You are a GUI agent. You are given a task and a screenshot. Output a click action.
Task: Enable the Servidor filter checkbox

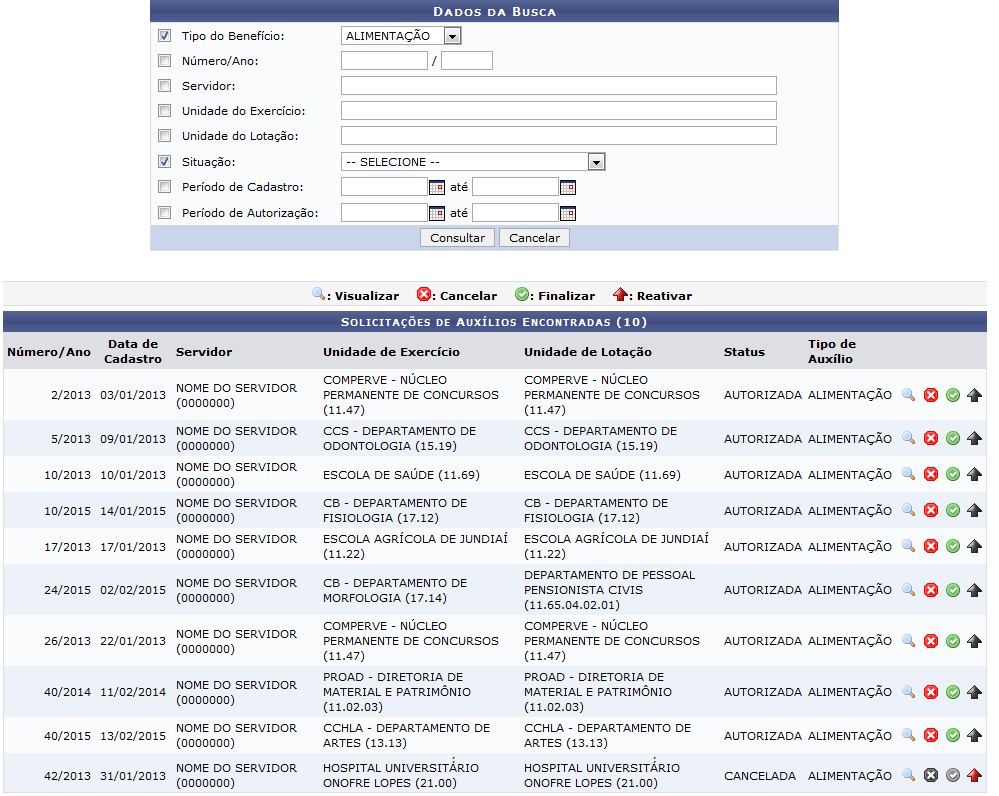(x=164, y=86)
